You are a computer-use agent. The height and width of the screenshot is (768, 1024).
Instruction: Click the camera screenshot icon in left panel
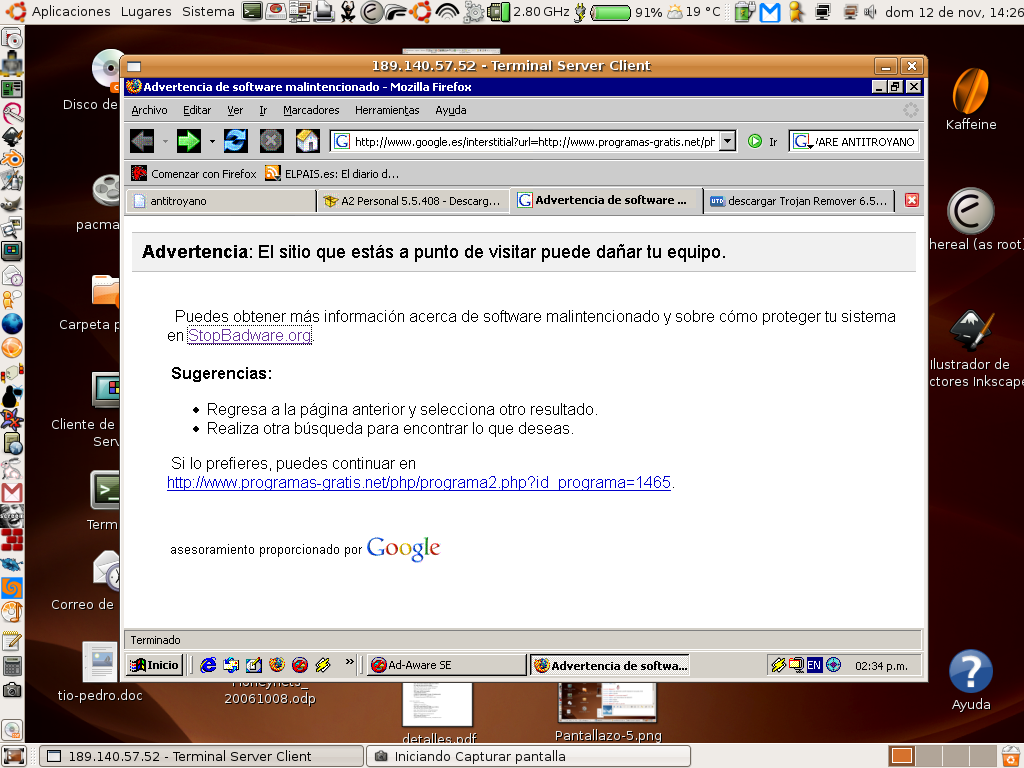tap(12, 690)
